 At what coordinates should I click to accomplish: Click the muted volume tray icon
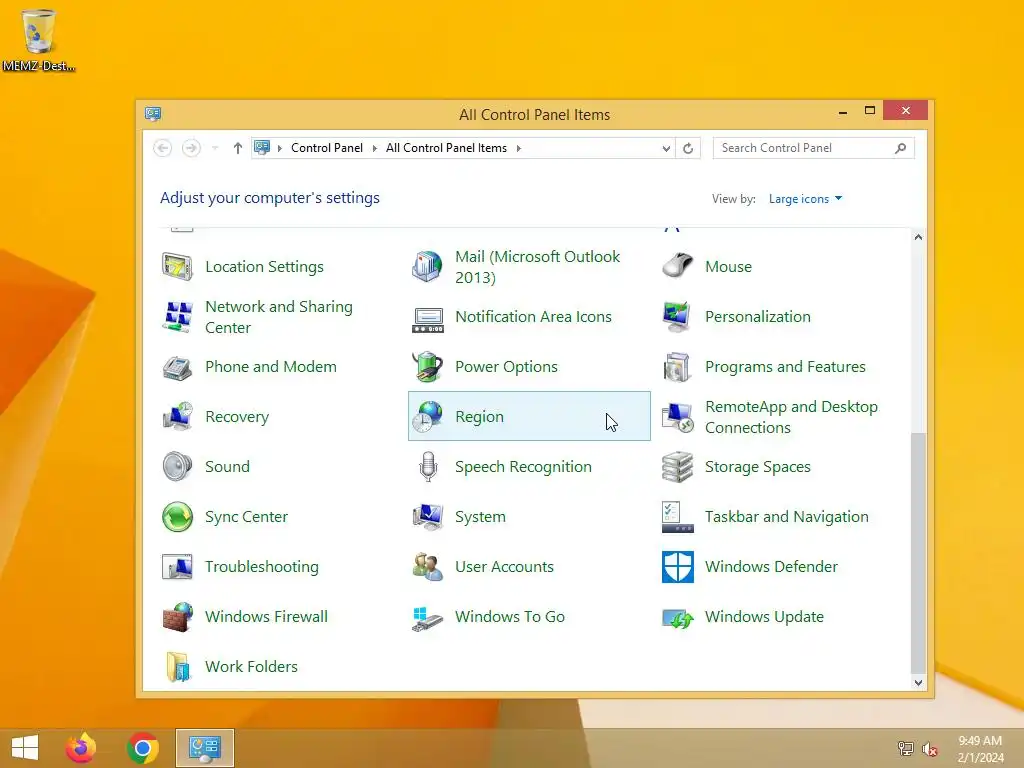coord(930,749)
